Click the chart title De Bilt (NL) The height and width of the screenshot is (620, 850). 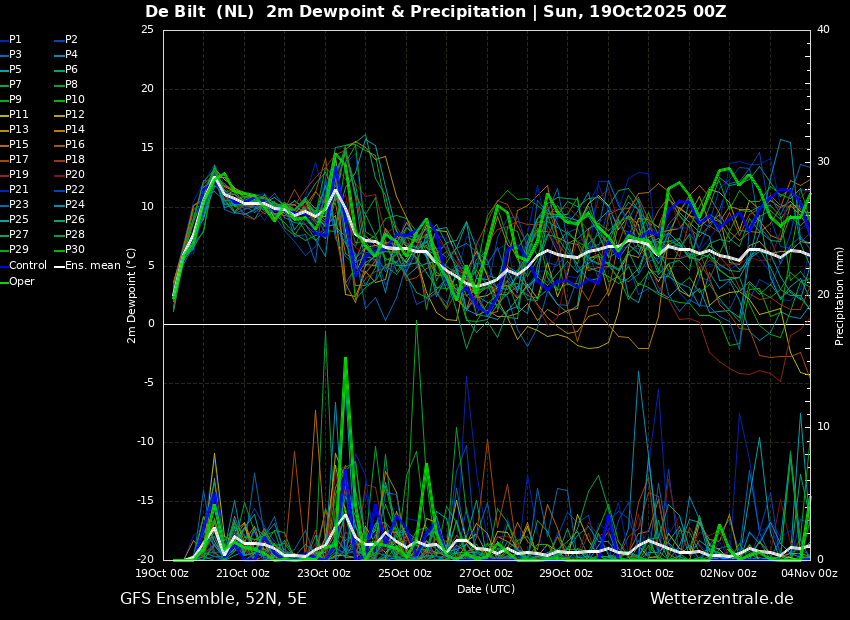(x=199, y=11)
